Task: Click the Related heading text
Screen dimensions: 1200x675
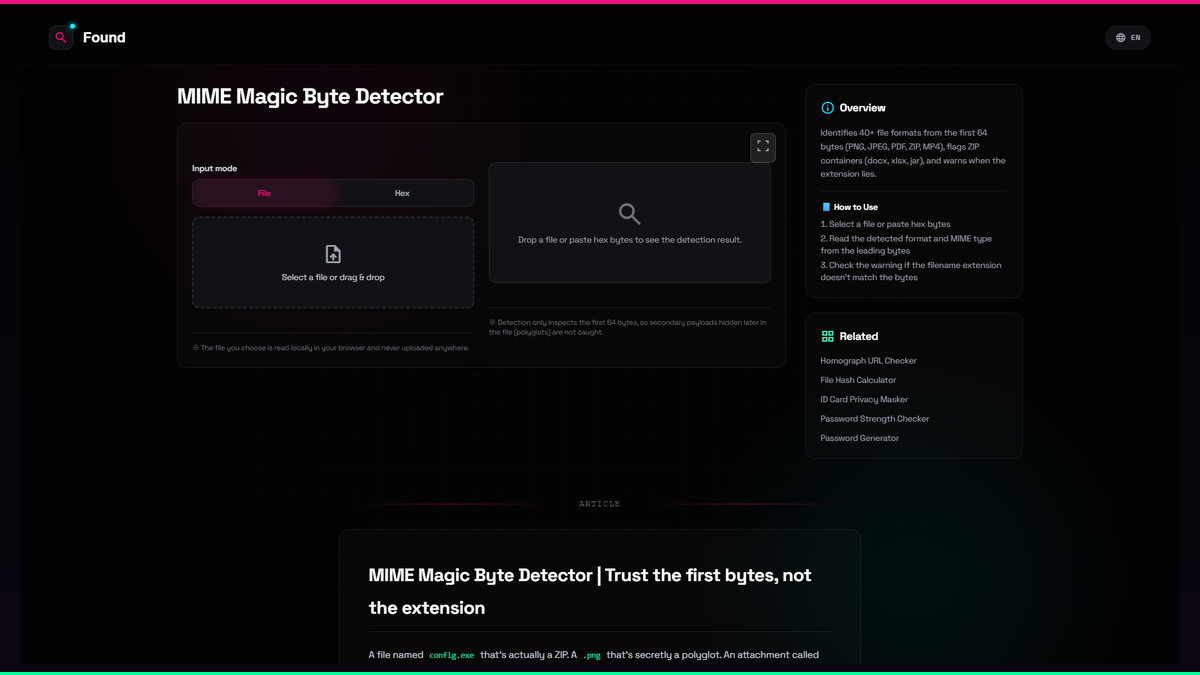Action: 859,337
